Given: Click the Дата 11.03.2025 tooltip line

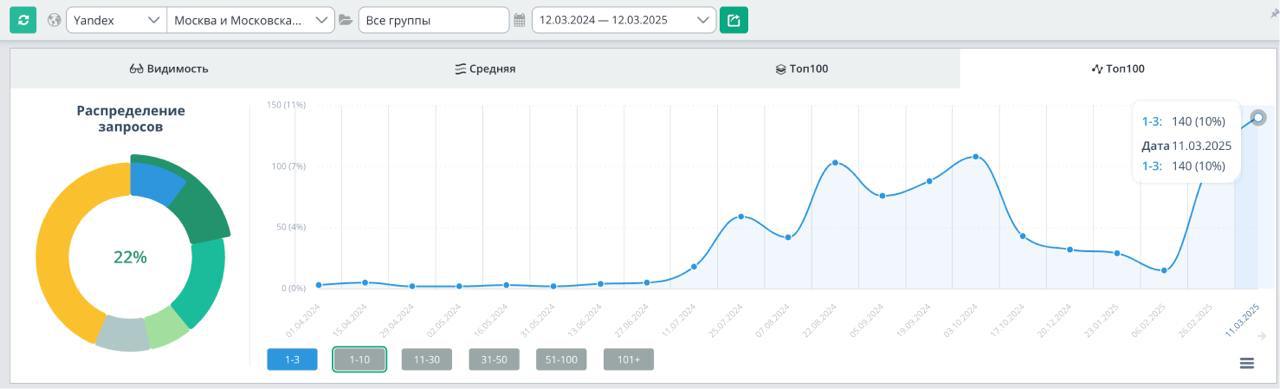Looking at the screenshot, I should click(1186, 145).
